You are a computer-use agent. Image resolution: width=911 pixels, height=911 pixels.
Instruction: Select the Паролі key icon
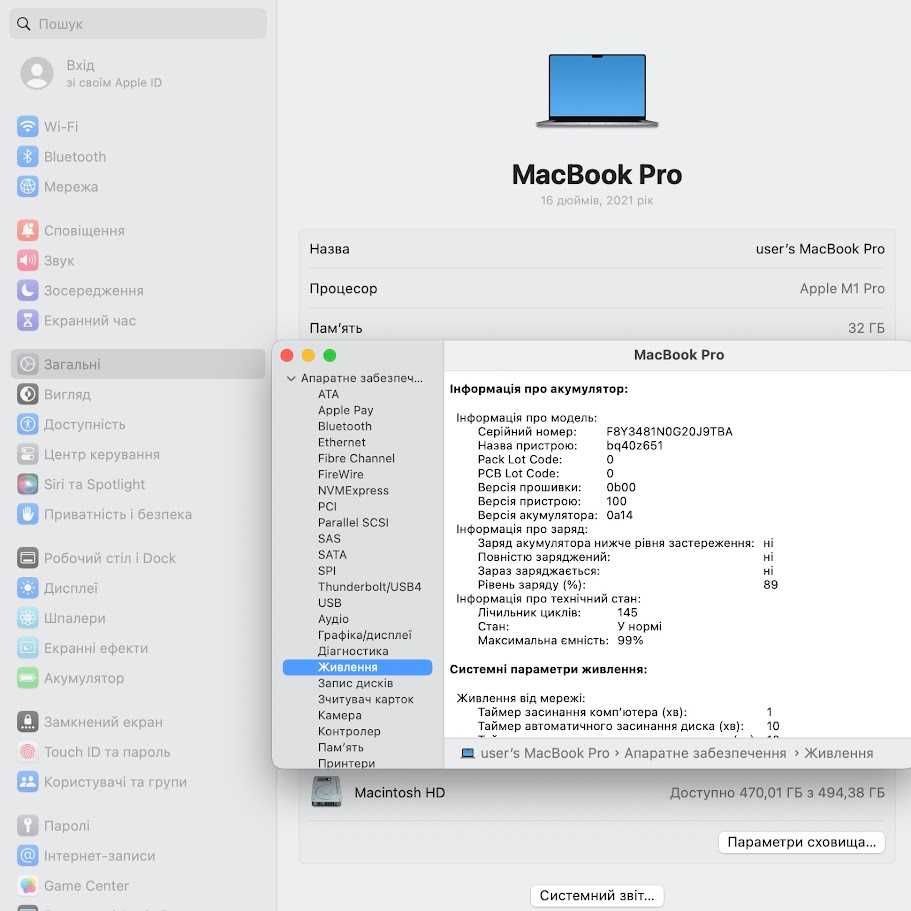click(x=27, y=826)
